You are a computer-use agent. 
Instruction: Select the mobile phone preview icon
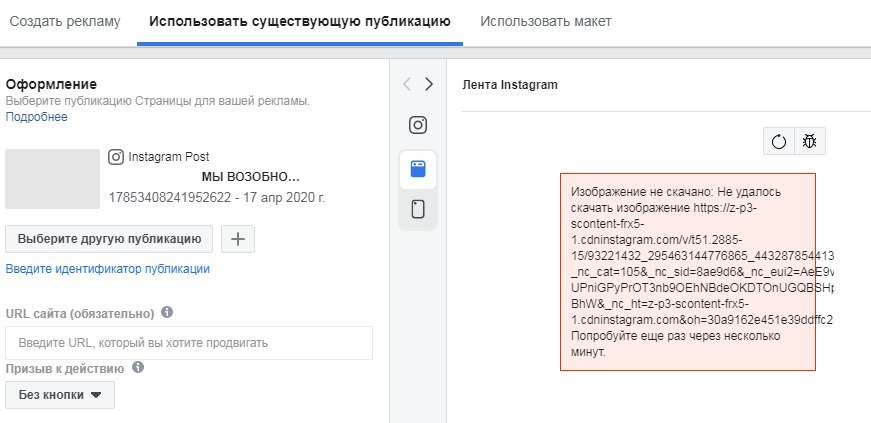(418, 210)
